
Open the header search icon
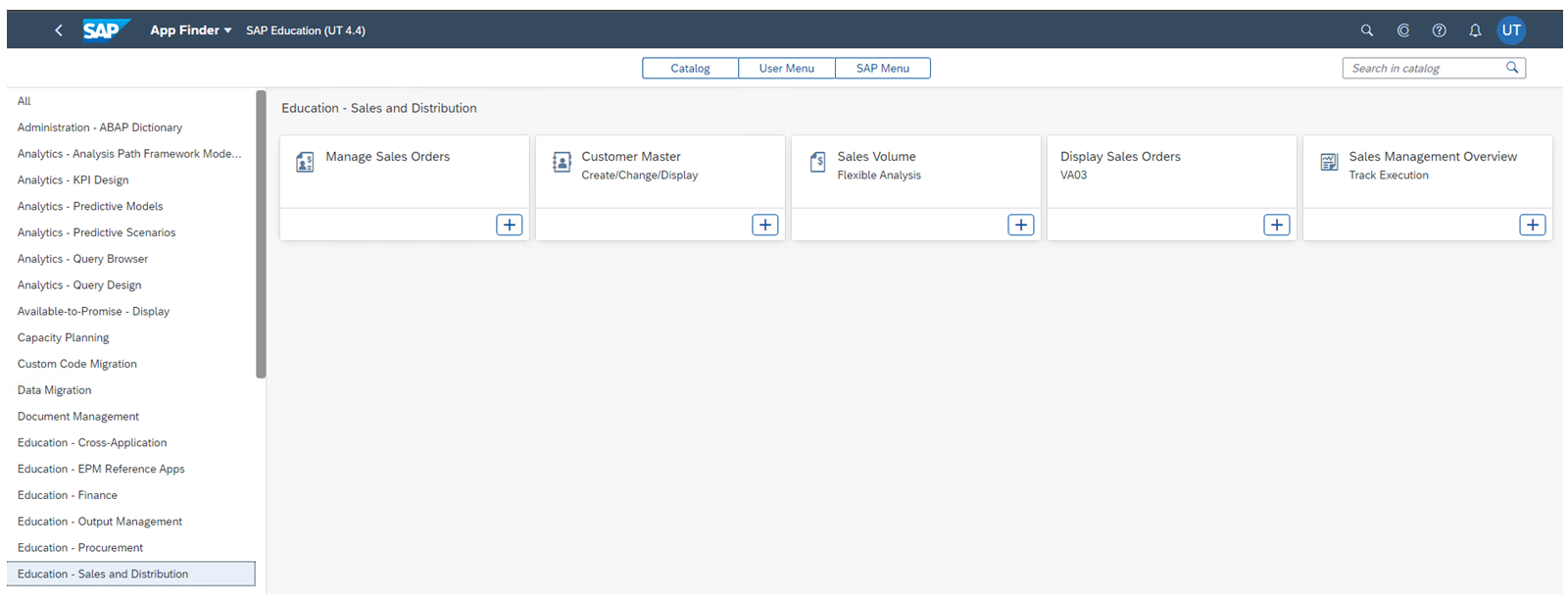[1367, 30]
